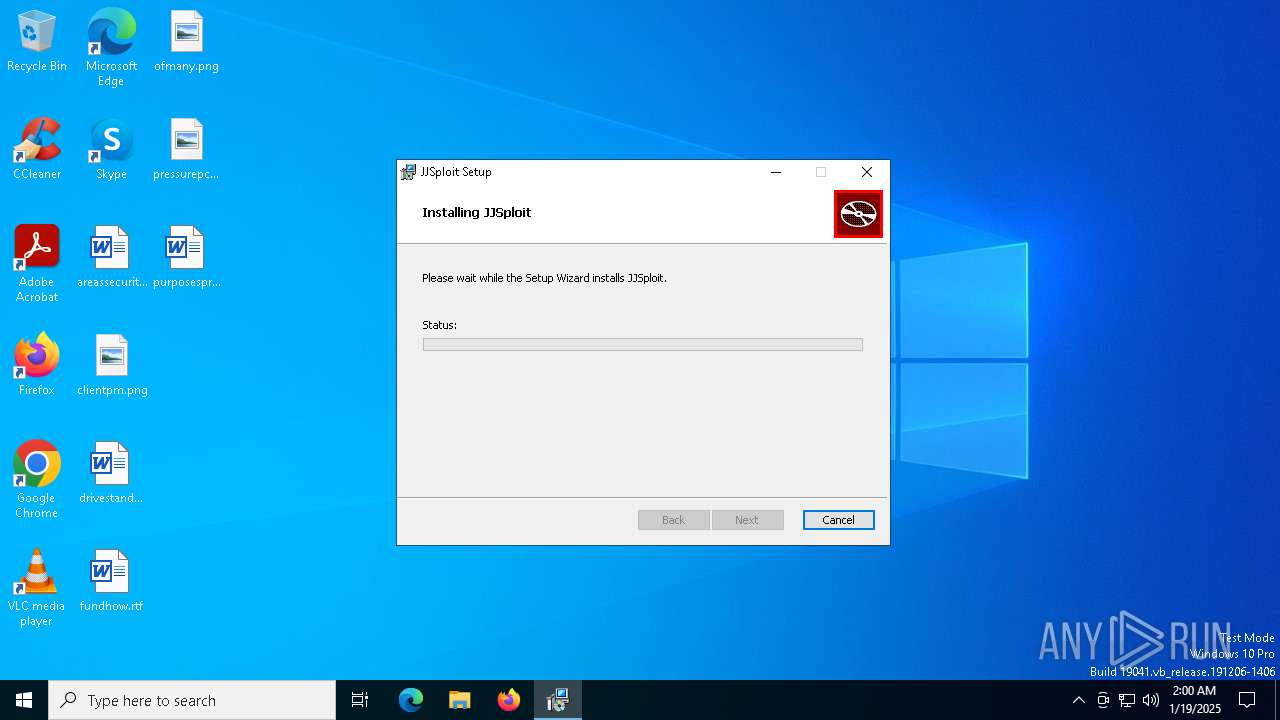Click the installer icon in JJSploit Setup title bar
Viewport: 1280px width, 720px height.
[408, 172]
